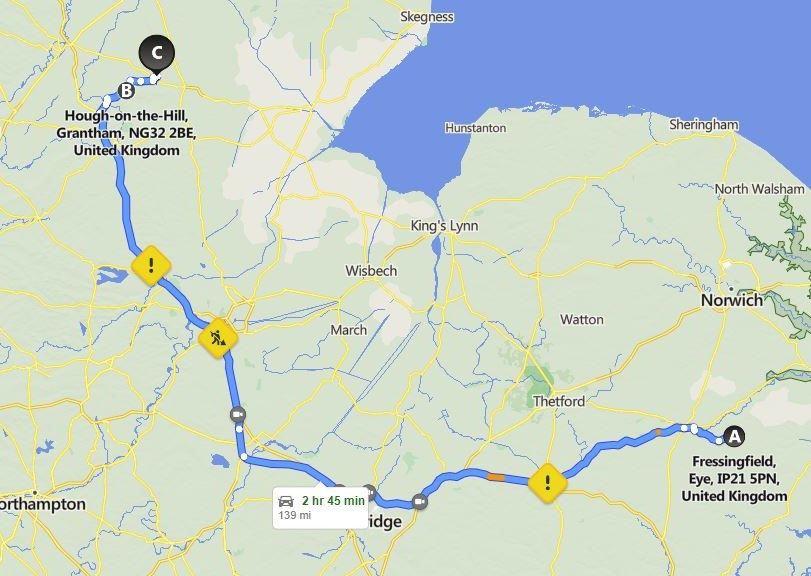
Task: Select the waypoint marker B
Action: [x=126, y=91]
